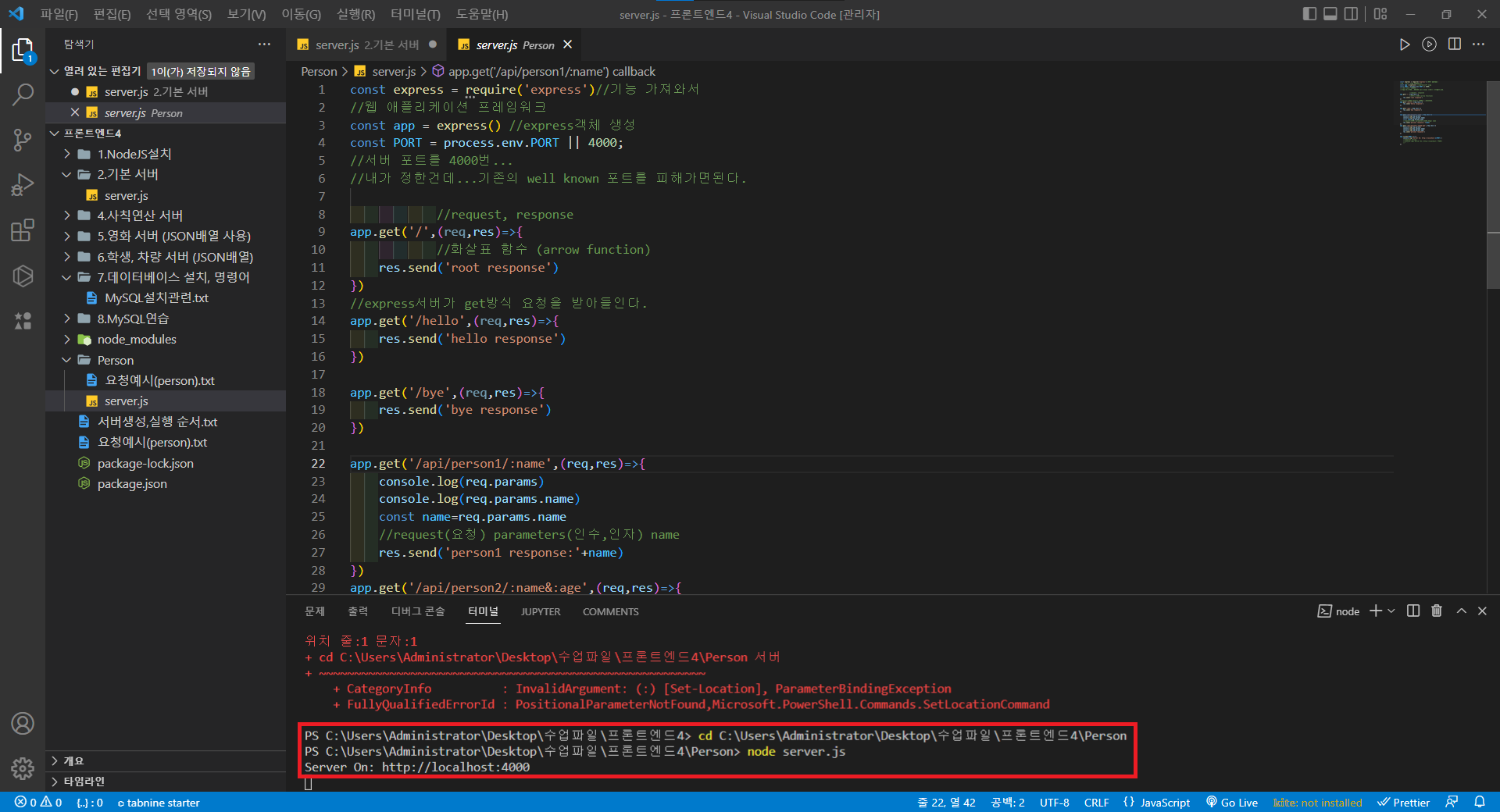Open notifications bell in status bar
Screen dimensions: 1500x812
[x=1480, y=802]
